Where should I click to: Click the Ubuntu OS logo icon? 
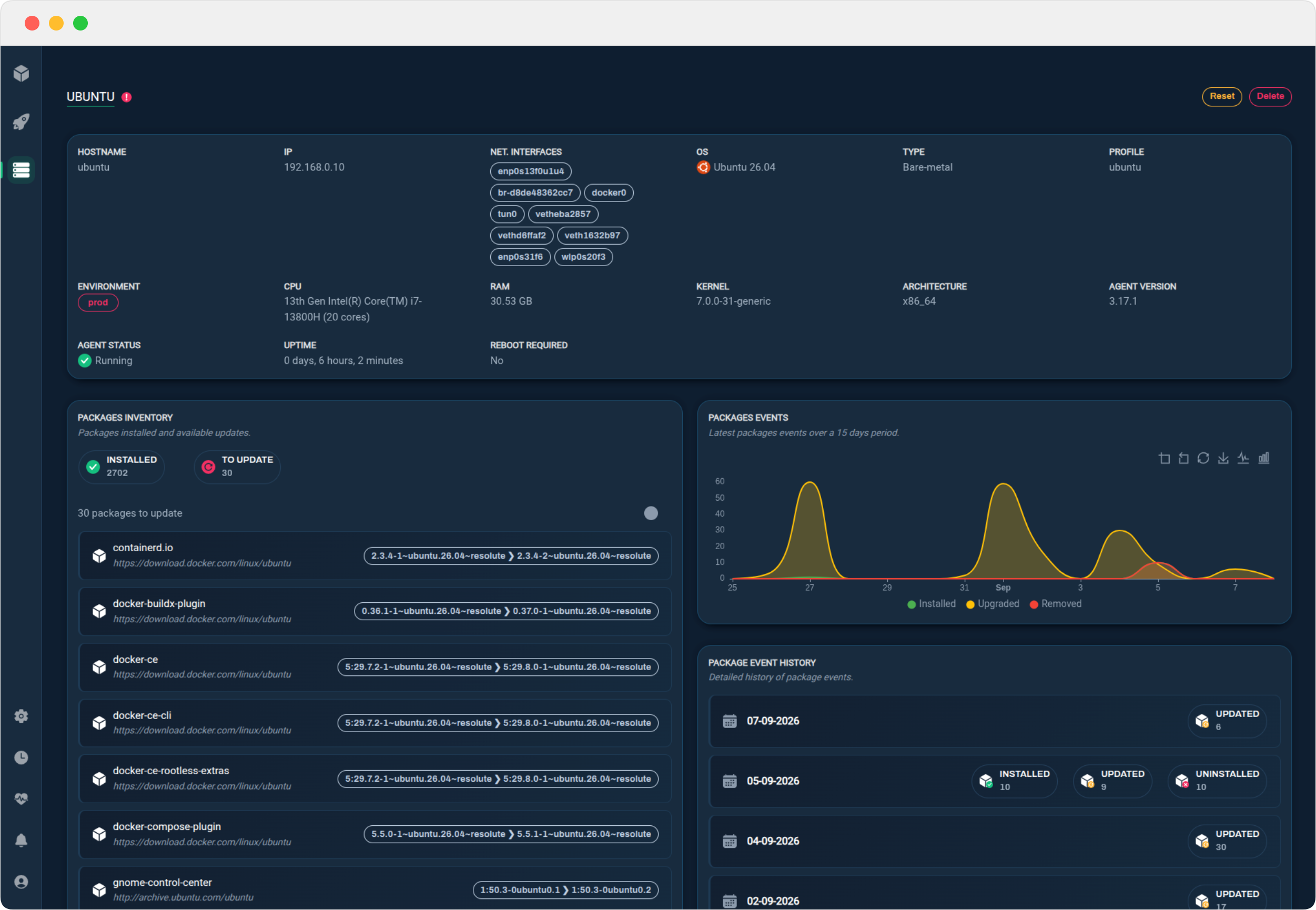(703, 167)
